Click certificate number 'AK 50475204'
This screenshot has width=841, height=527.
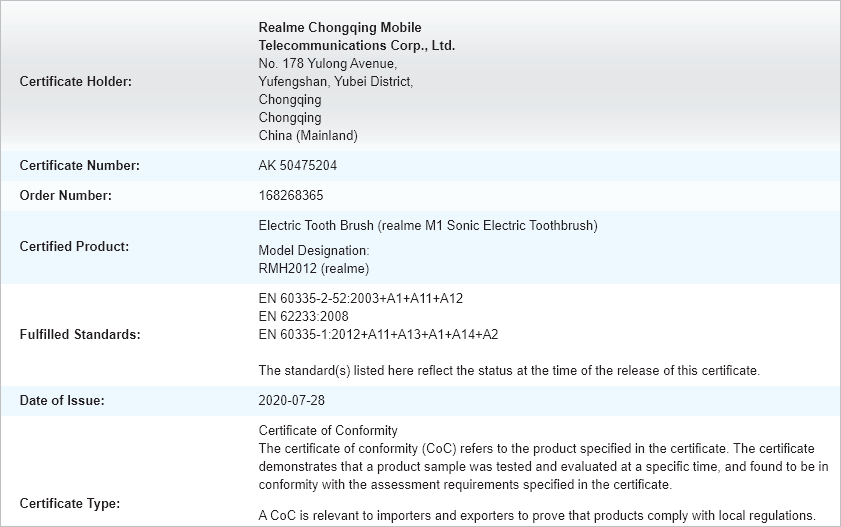click(298, 165)
